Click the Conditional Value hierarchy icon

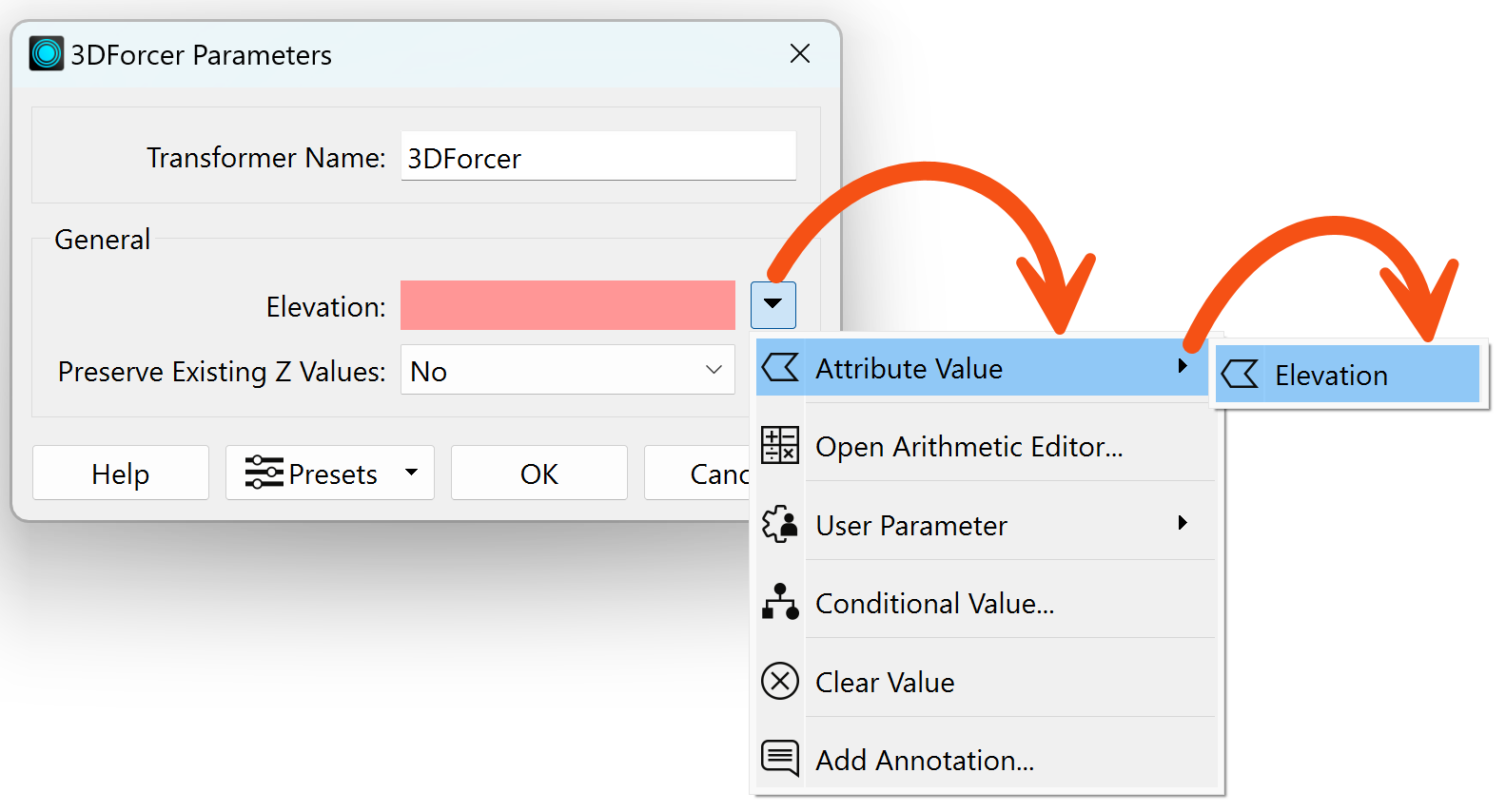pyautogui.click(x=780, y=602)
